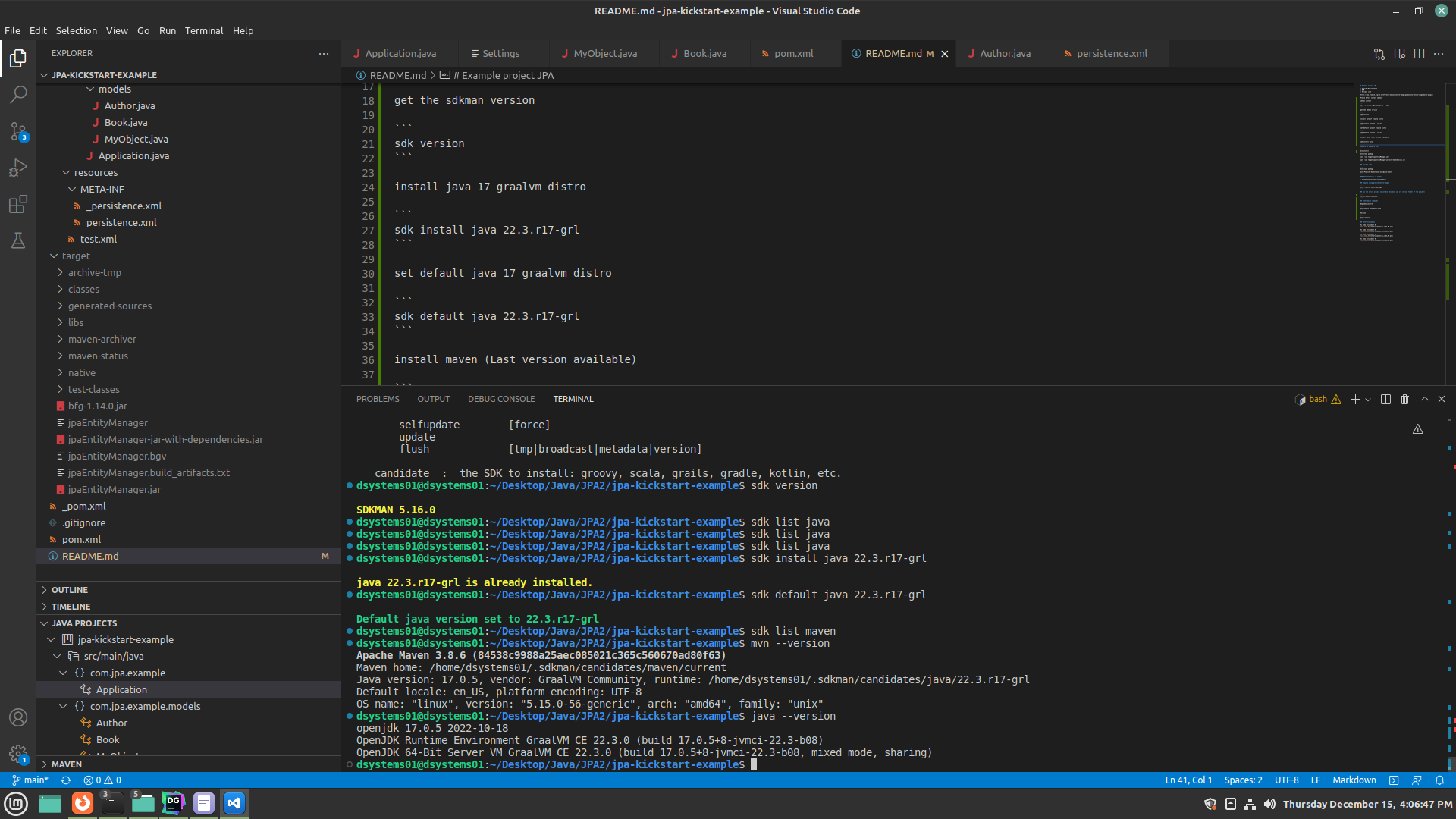Viewport: 1456px width, 819px height.
Task: Open the Extensions view
Action: click(18, 204)
